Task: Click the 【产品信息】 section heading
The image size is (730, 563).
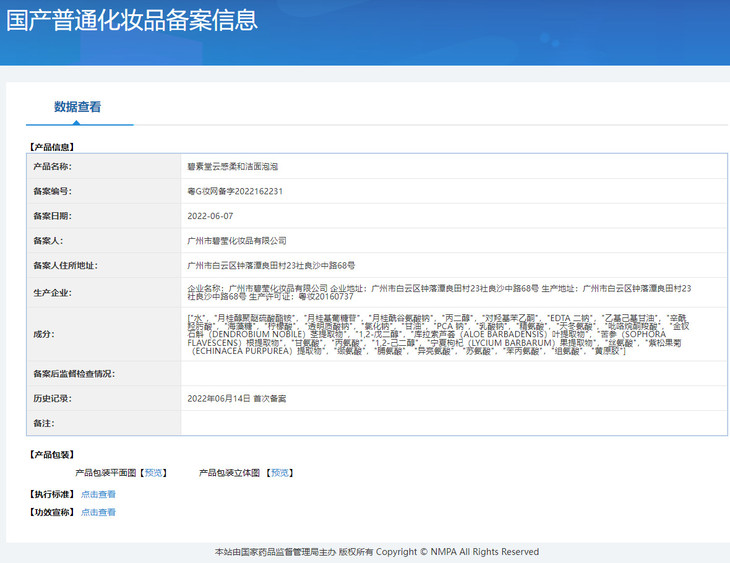Action: pos(51,146)
